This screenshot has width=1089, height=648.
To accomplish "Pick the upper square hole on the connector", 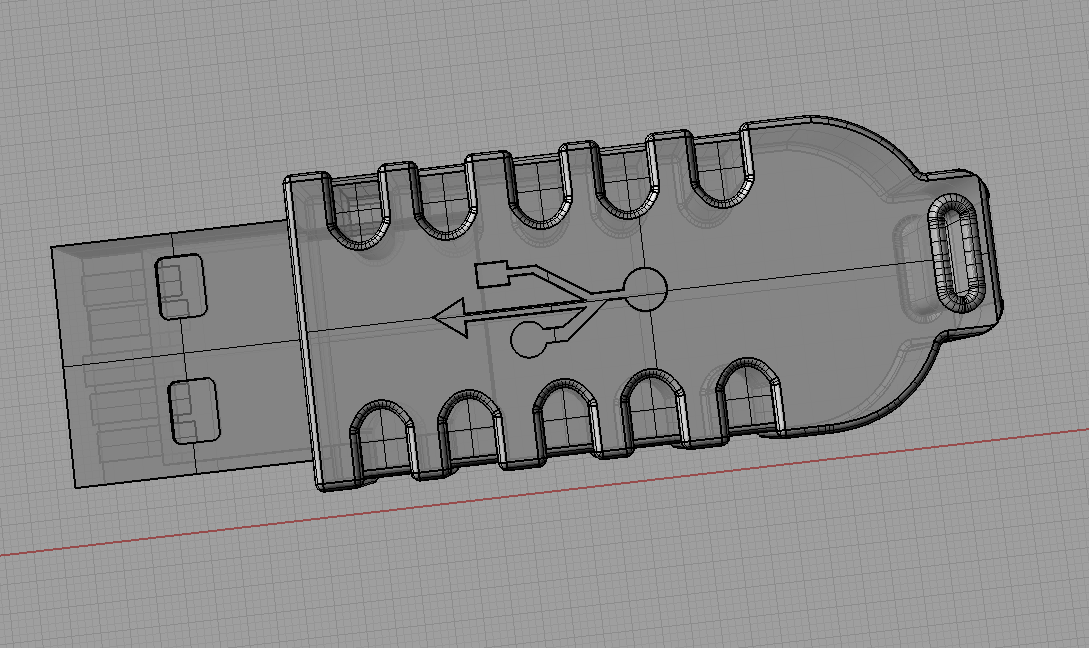I will 181,287.
